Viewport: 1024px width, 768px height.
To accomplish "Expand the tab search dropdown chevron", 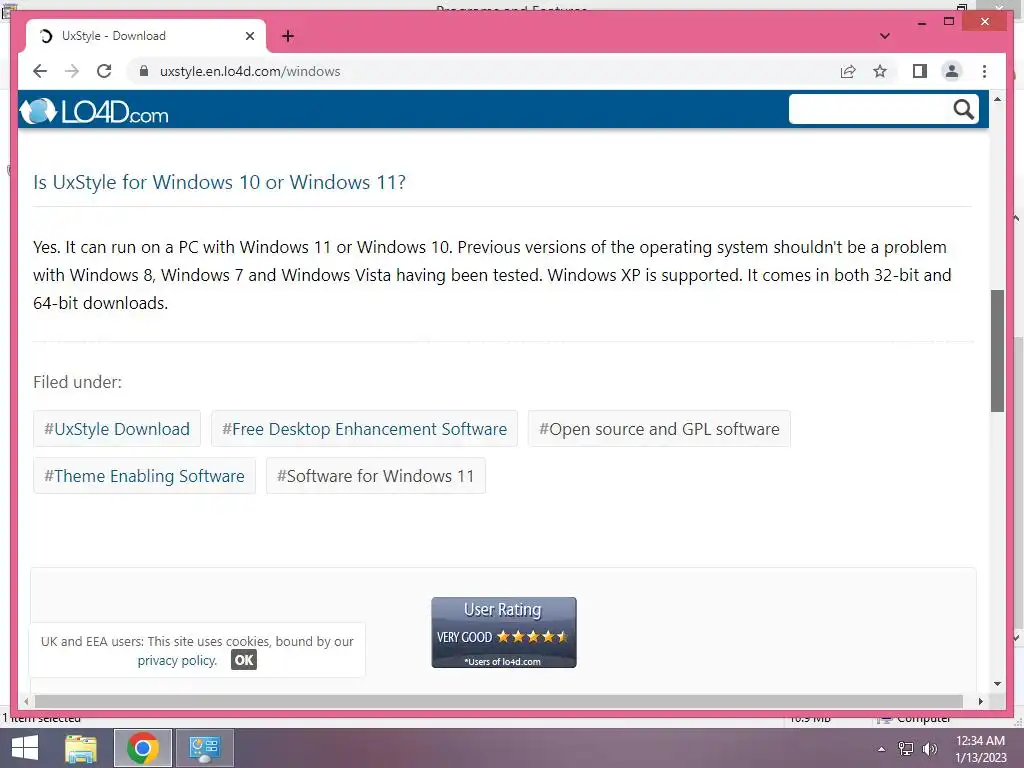I will click(884, 36).
